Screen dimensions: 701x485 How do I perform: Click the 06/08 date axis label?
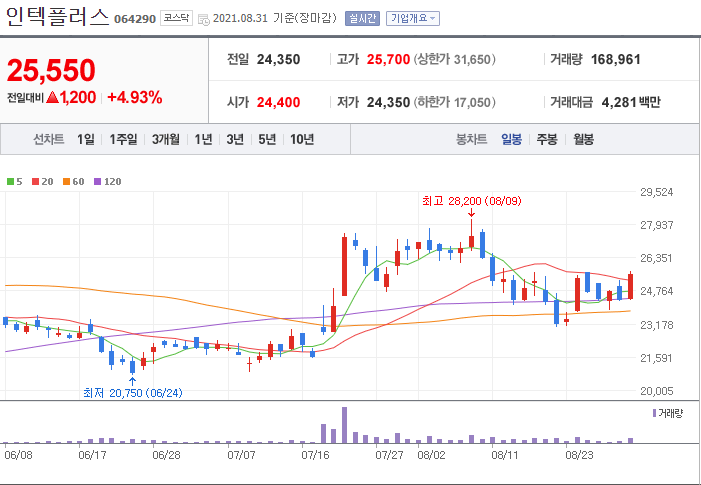click(18, 455)
